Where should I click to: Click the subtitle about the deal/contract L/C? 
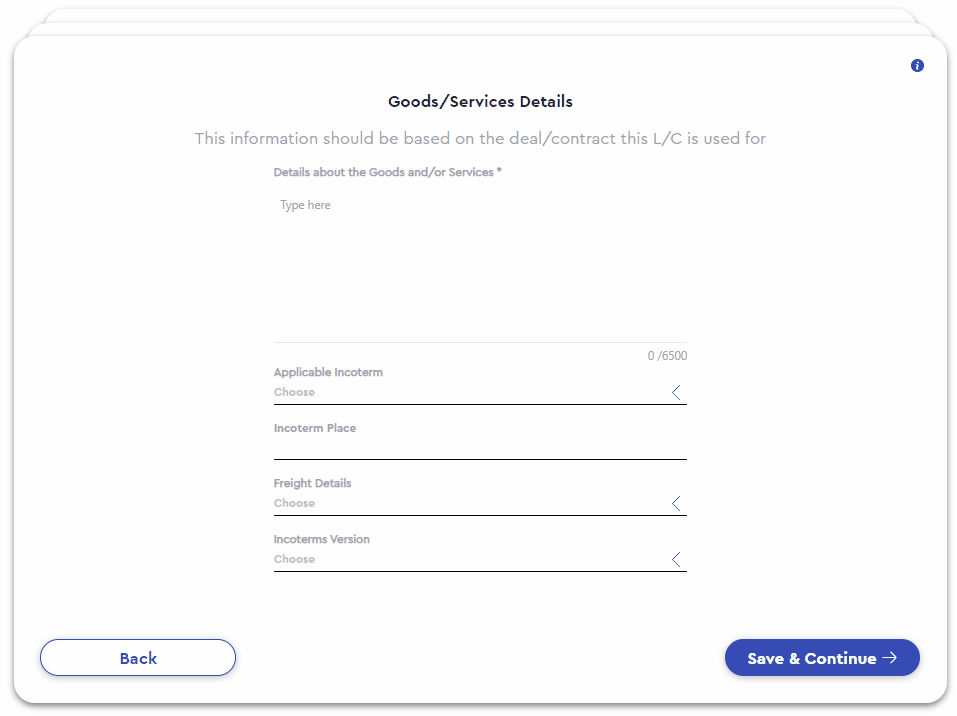coord(480,139)
